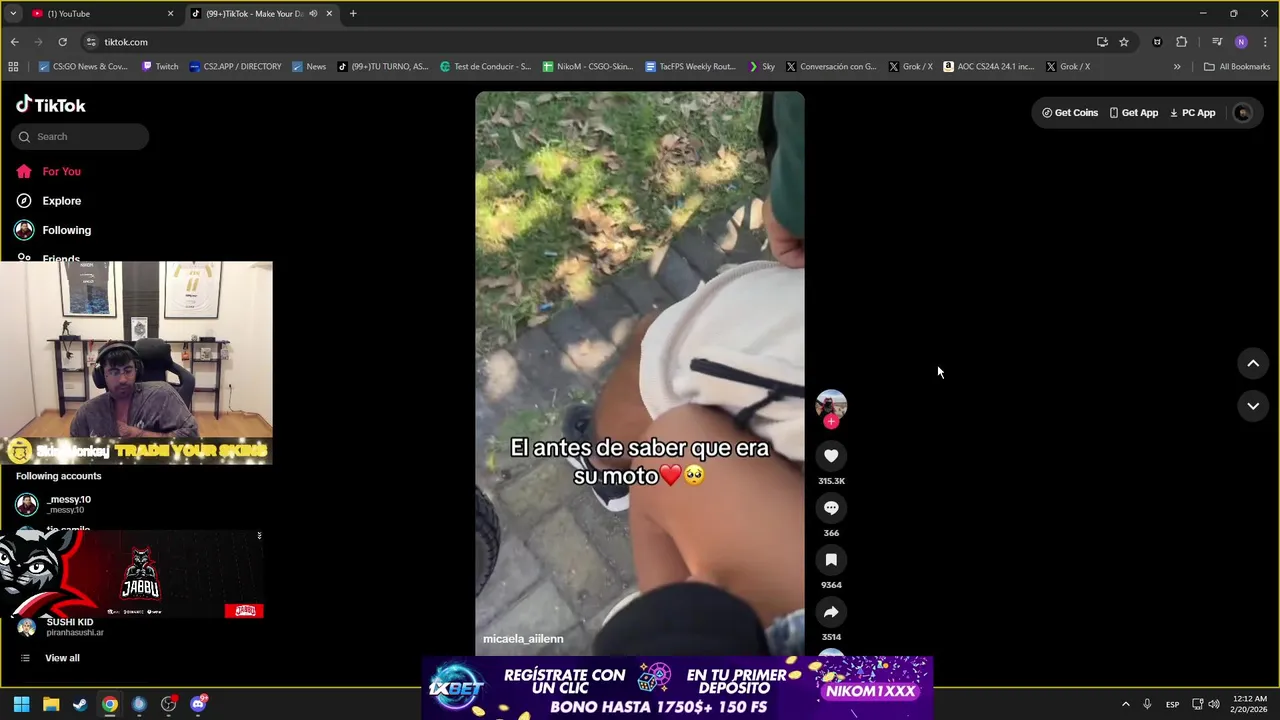This screenshot has width=1280, height=720.
Task: Open Chrome profile N avatar
Action: (x=1241, y=42)
